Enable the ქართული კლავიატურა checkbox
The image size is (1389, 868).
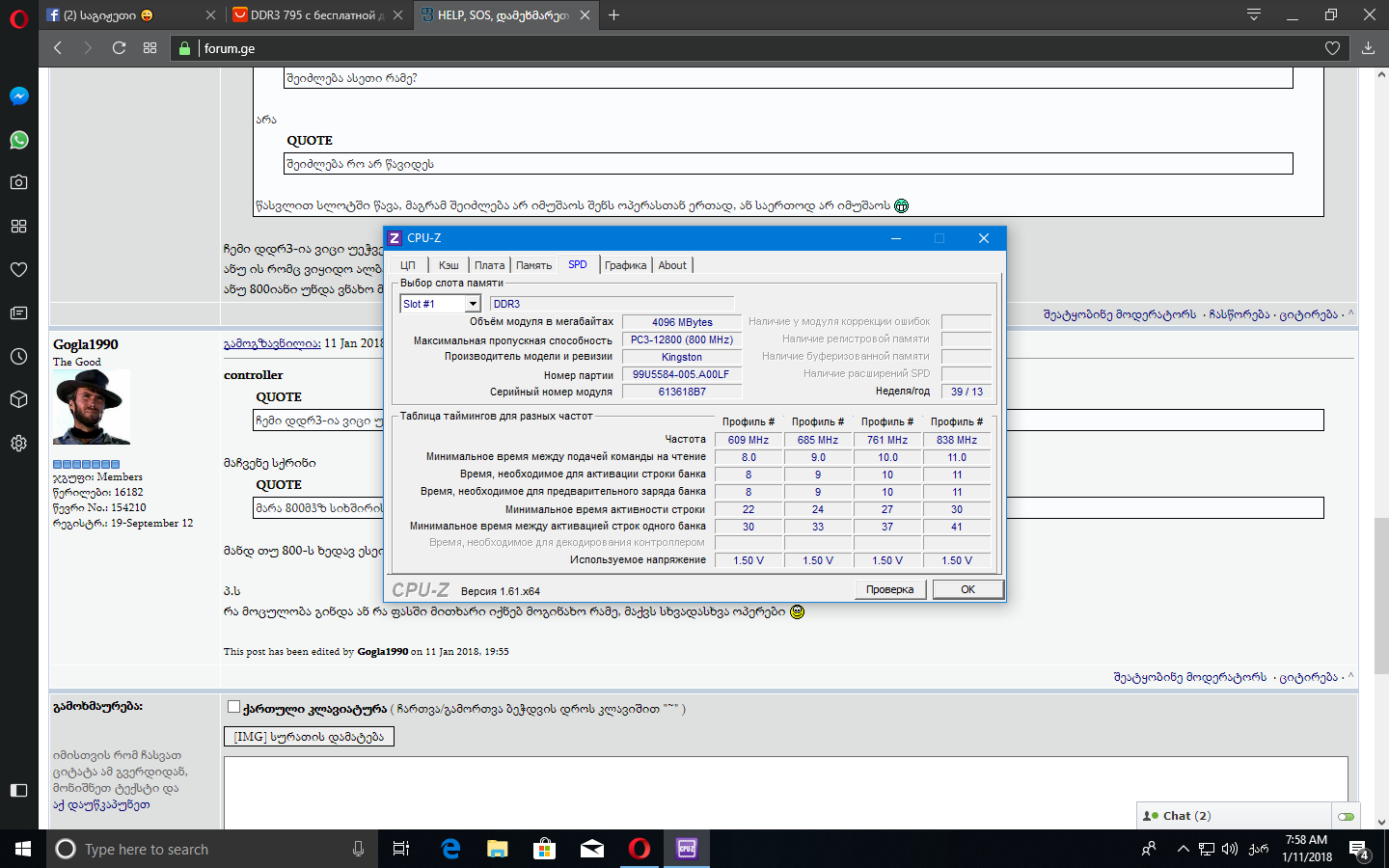(233, 706)
